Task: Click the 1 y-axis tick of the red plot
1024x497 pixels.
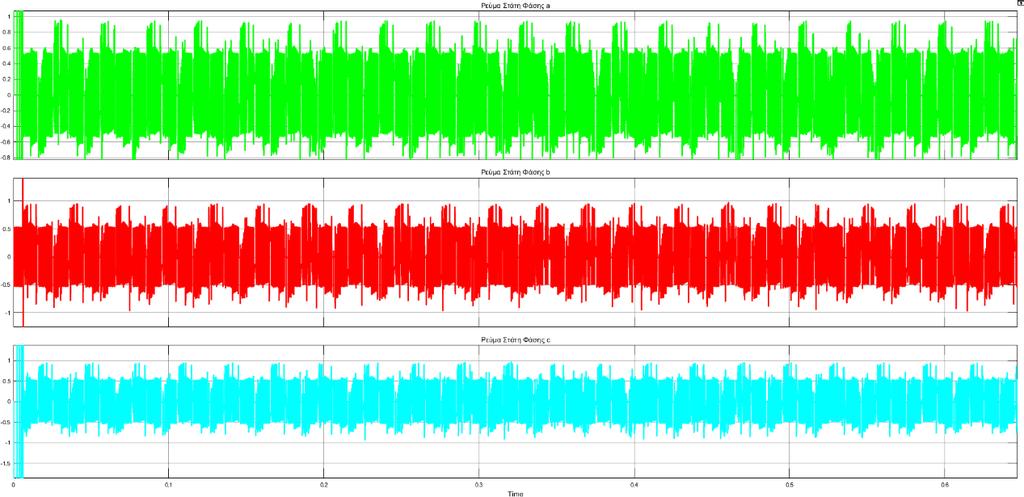Action: tap(9, 200)
